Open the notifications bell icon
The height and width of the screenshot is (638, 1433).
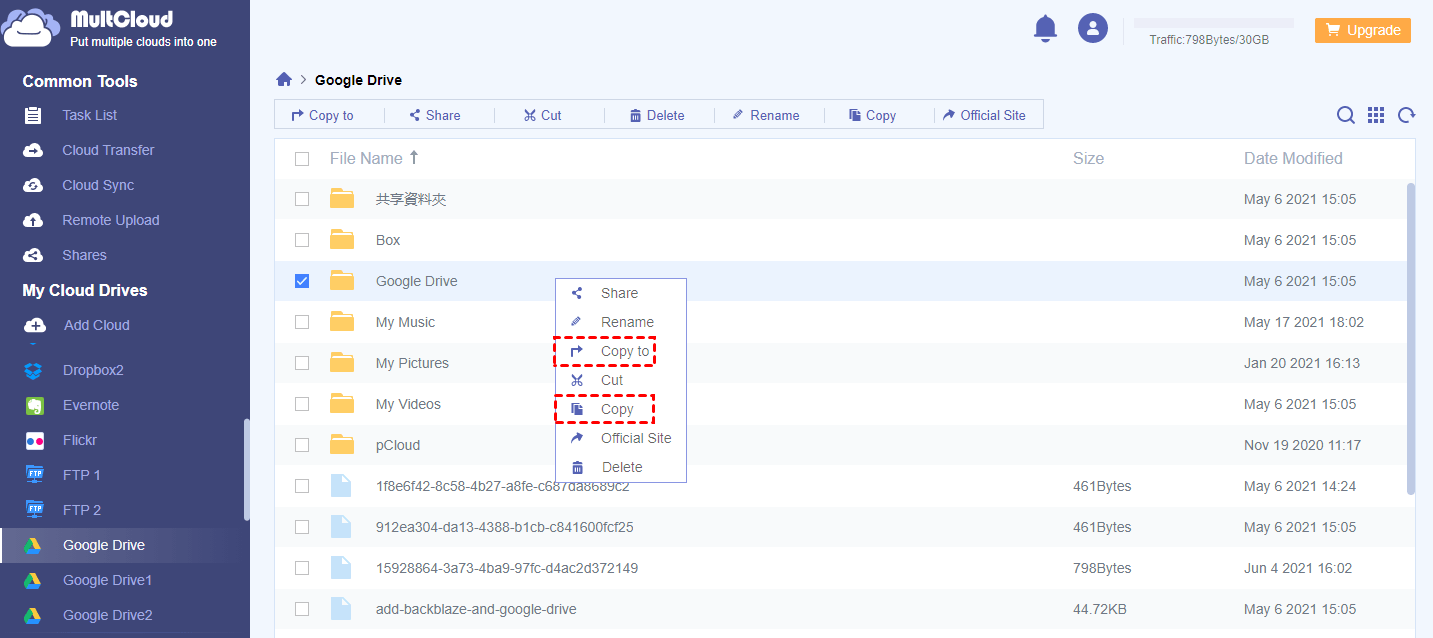[1045, 29]
